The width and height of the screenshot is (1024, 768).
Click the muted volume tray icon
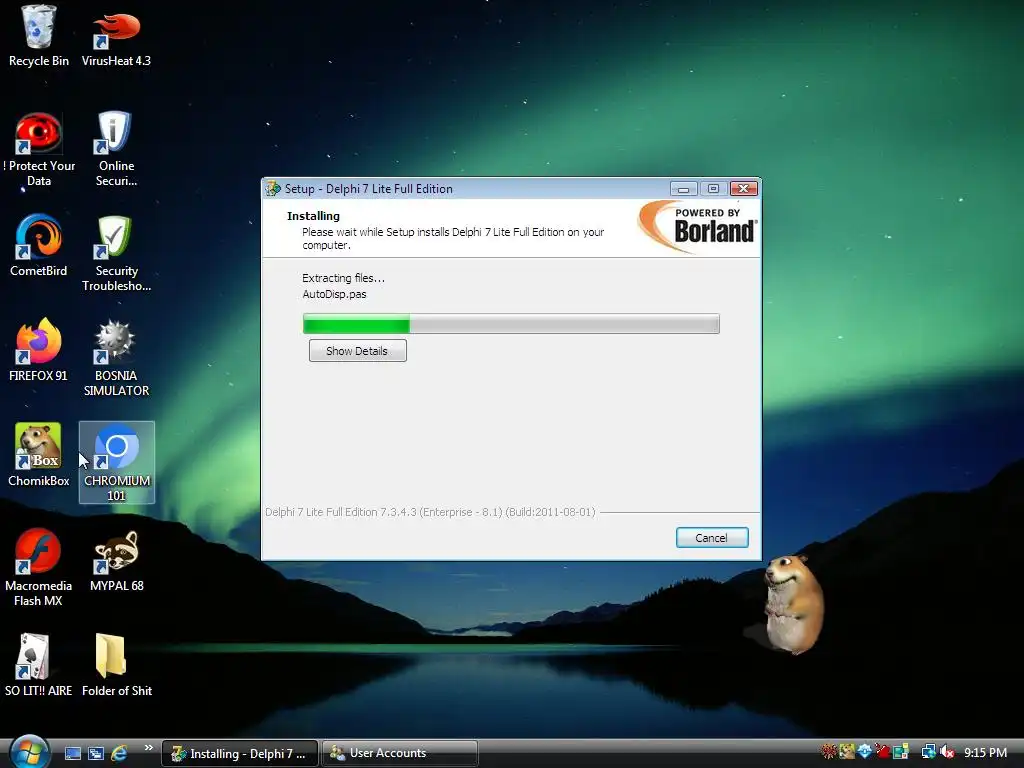[x=947, y=752]
